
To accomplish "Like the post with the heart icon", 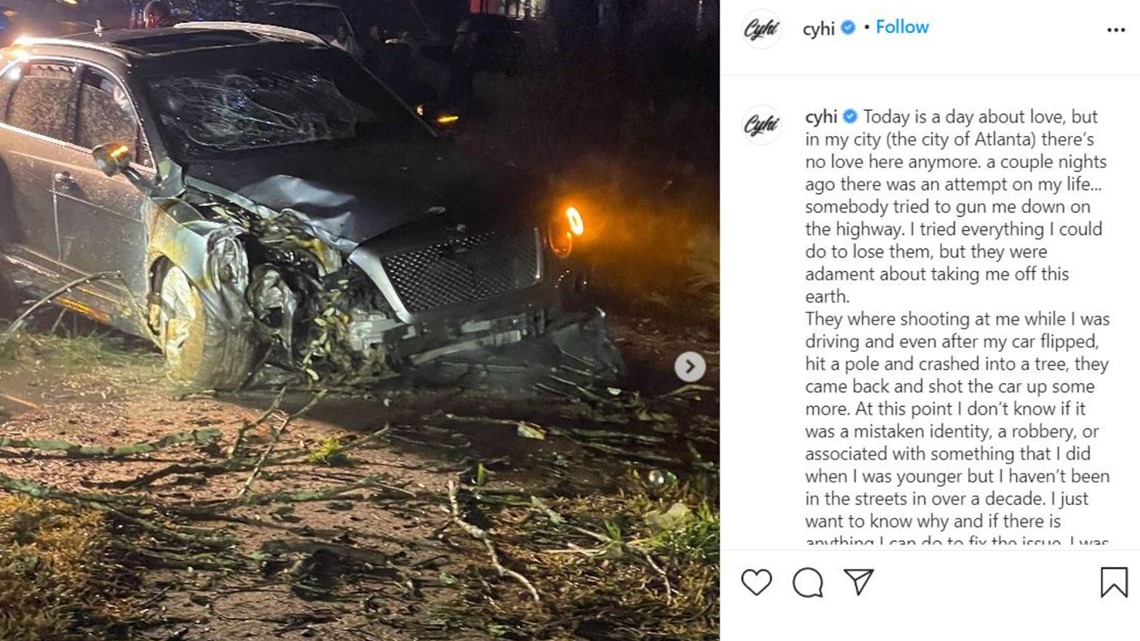I will (x=756, y=582).
